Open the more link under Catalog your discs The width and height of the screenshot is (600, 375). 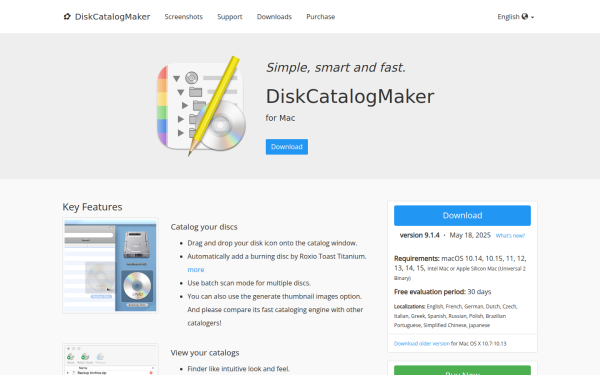tap(196, 270)
